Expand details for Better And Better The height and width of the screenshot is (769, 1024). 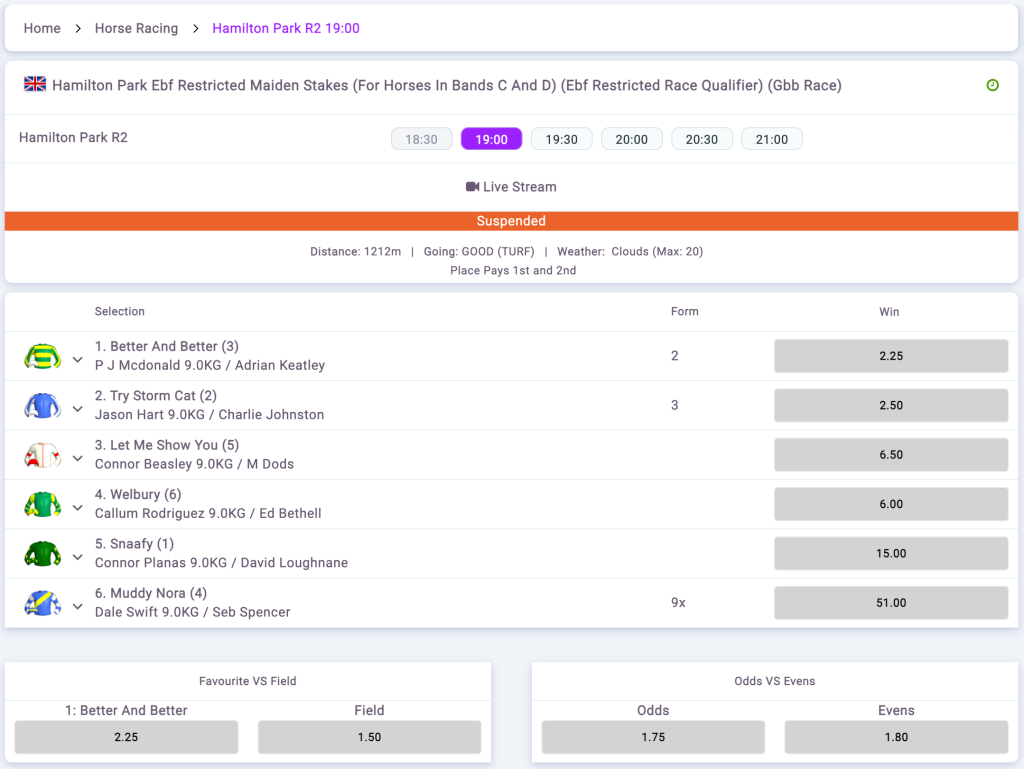[78, 358]
